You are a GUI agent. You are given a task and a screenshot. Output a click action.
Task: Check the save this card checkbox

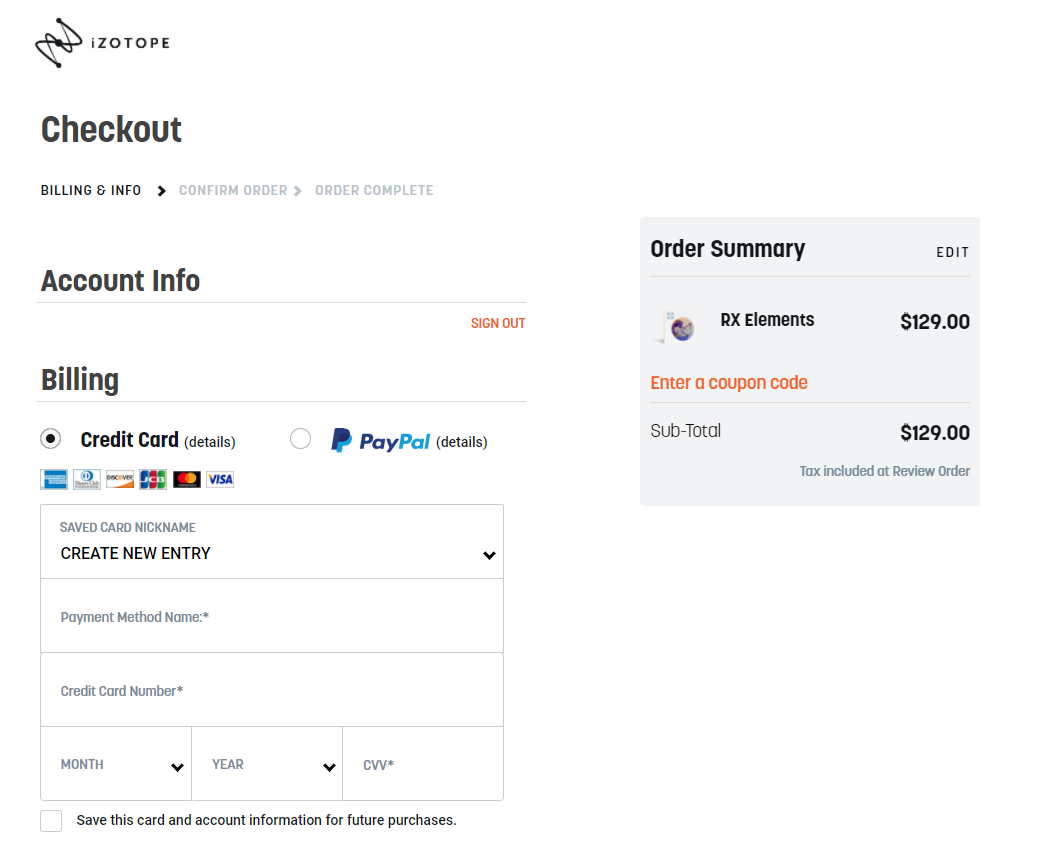point(51,820)
